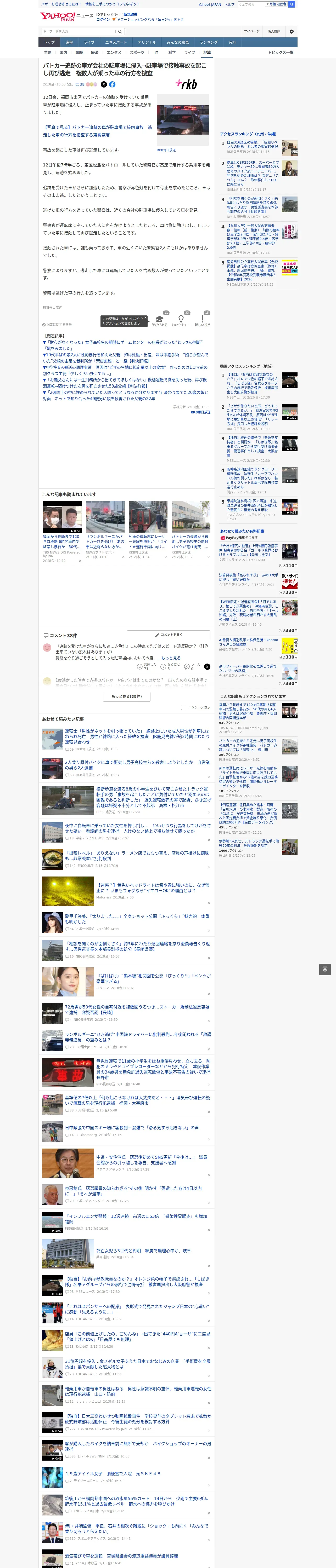Open the settings gear icon
This screenshot has height=1568, width=336.
click(x=292, y=31)
